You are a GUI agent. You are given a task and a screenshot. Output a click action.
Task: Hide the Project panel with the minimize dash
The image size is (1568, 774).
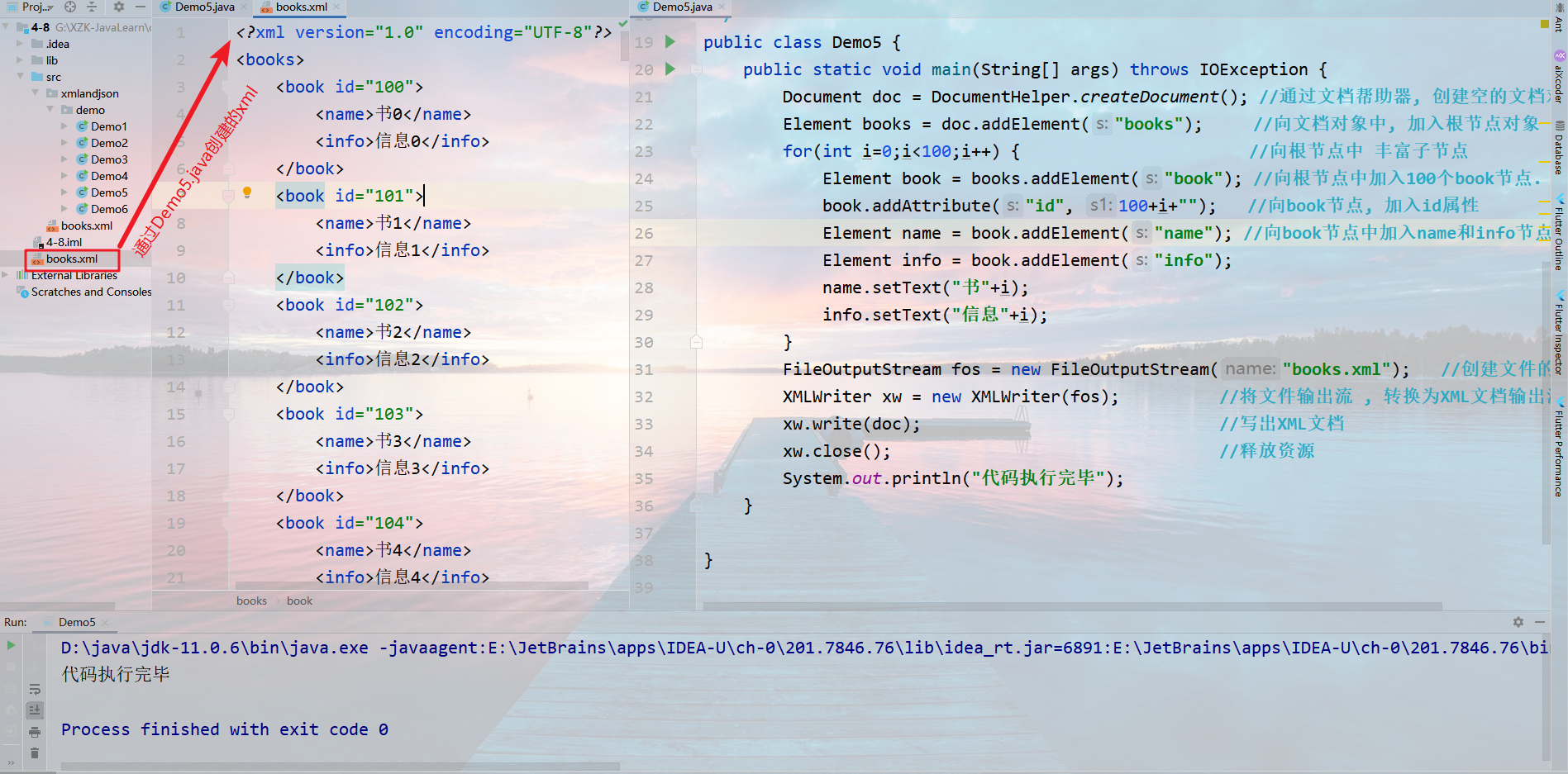coord(141,7)
